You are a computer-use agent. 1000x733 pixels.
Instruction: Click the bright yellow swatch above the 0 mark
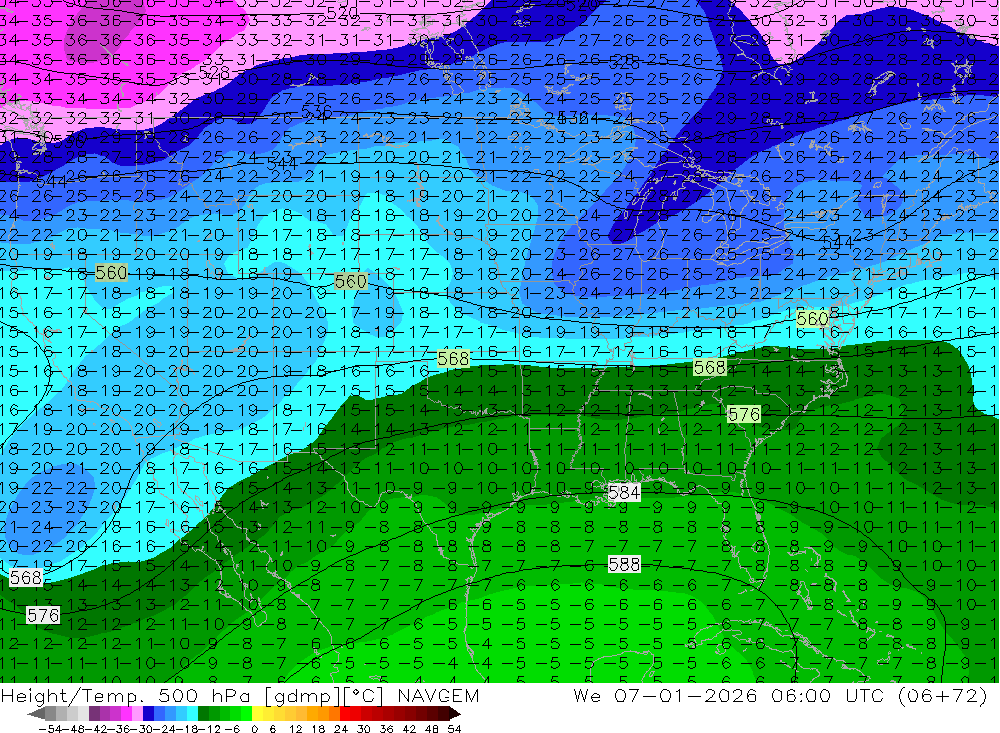(258, 714)
